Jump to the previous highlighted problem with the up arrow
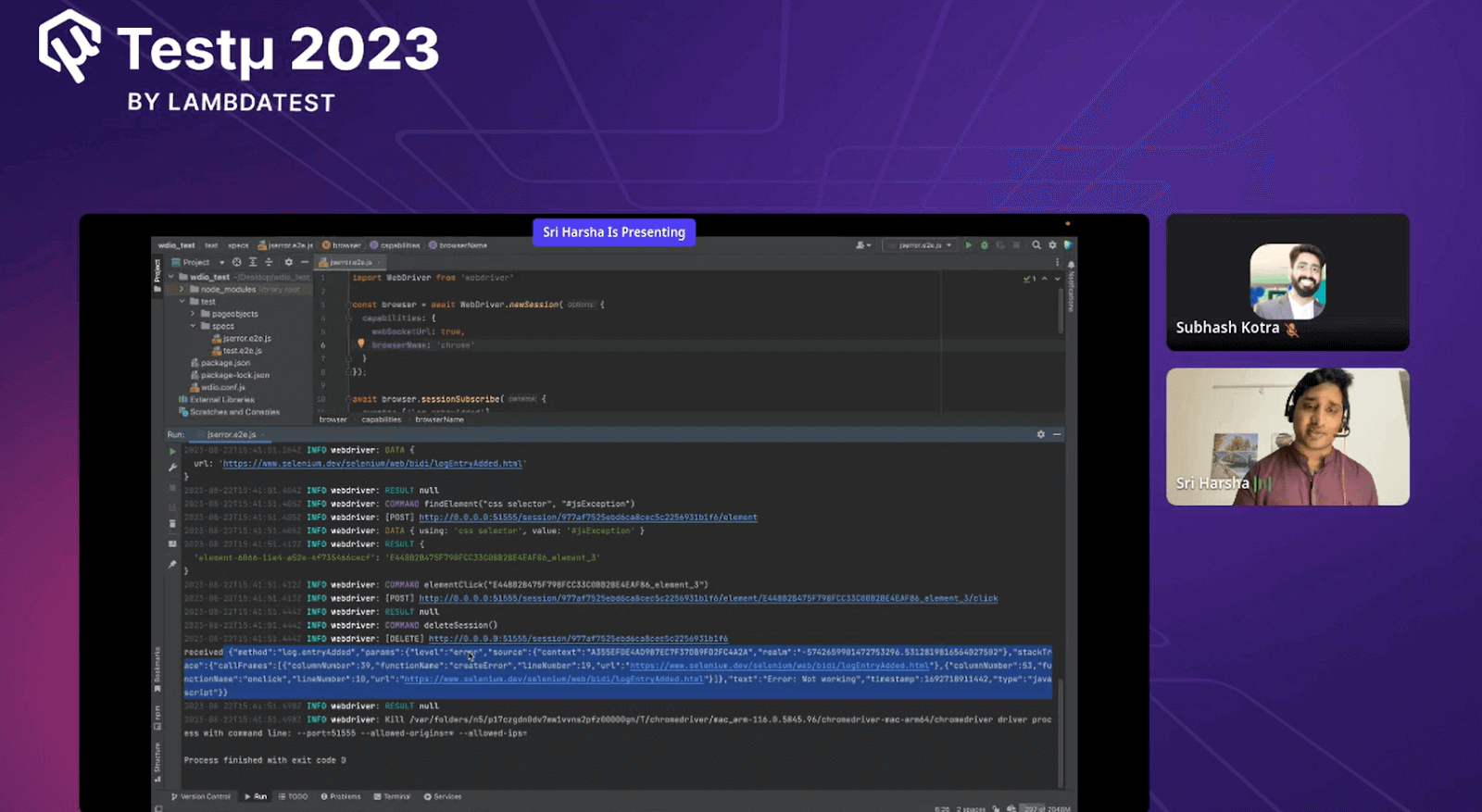Screen dimensions: 1482x812 tap(1045, 278)
